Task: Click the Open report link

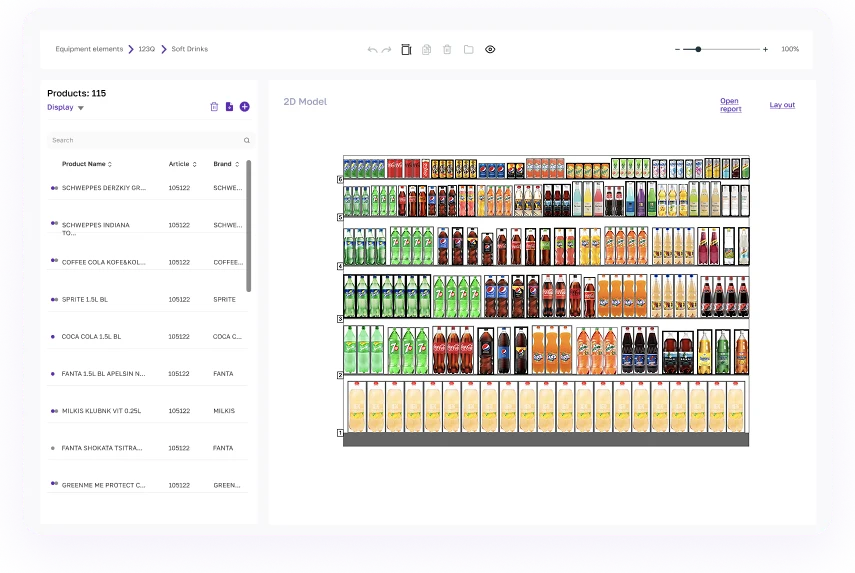Action: (x=730, y=105)
